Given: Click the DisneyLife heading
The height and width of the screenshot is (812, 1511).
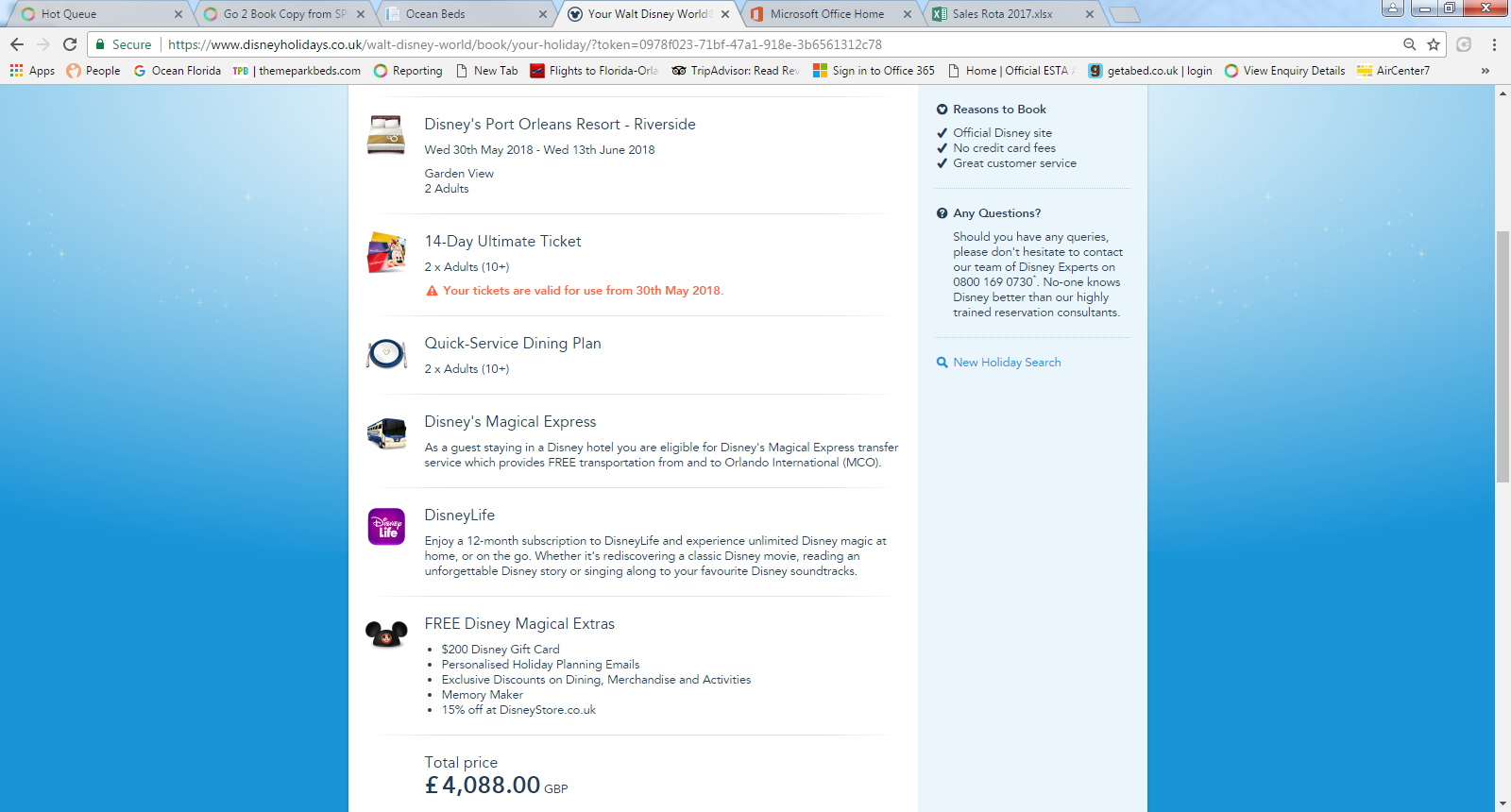Looking at the screenshot, I should click(460, 516).
